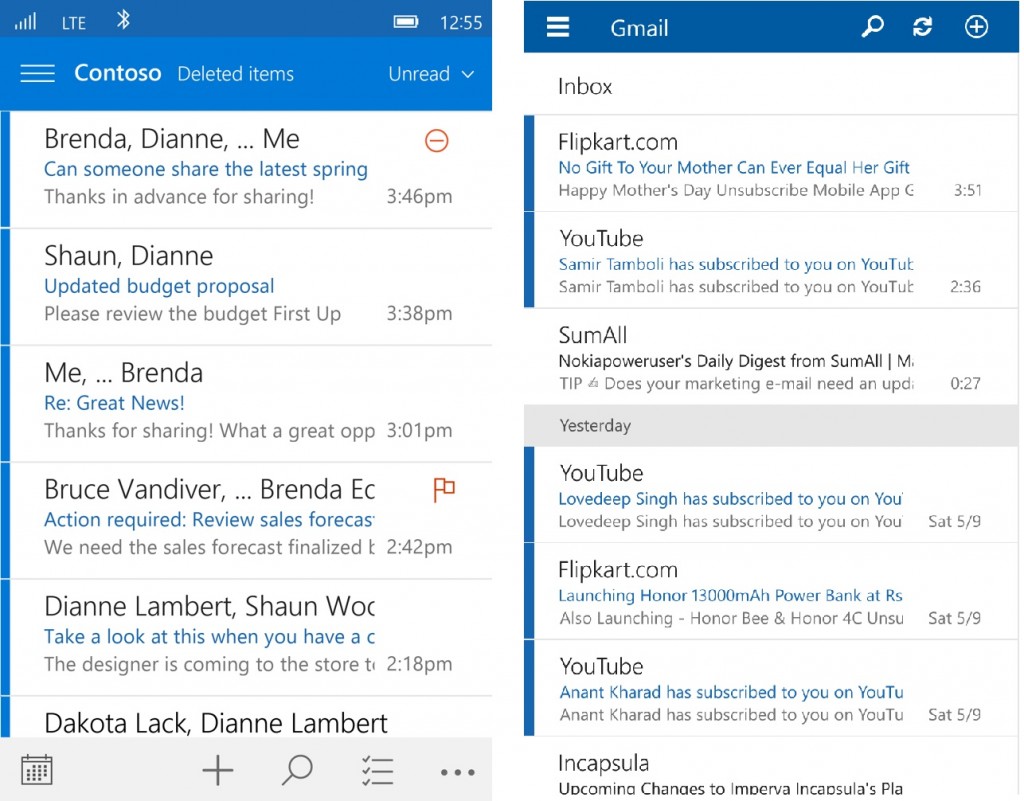Open 'Can someone share the latest spring' email
The height and width of the screenshot is (801, 1024).
(247, 170)
